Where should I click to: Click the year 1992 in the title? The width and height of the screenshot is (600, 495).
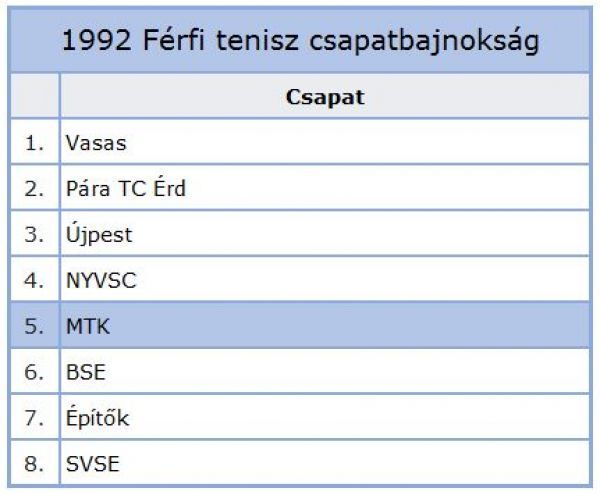pyautogui.click(x=96, y=40)
